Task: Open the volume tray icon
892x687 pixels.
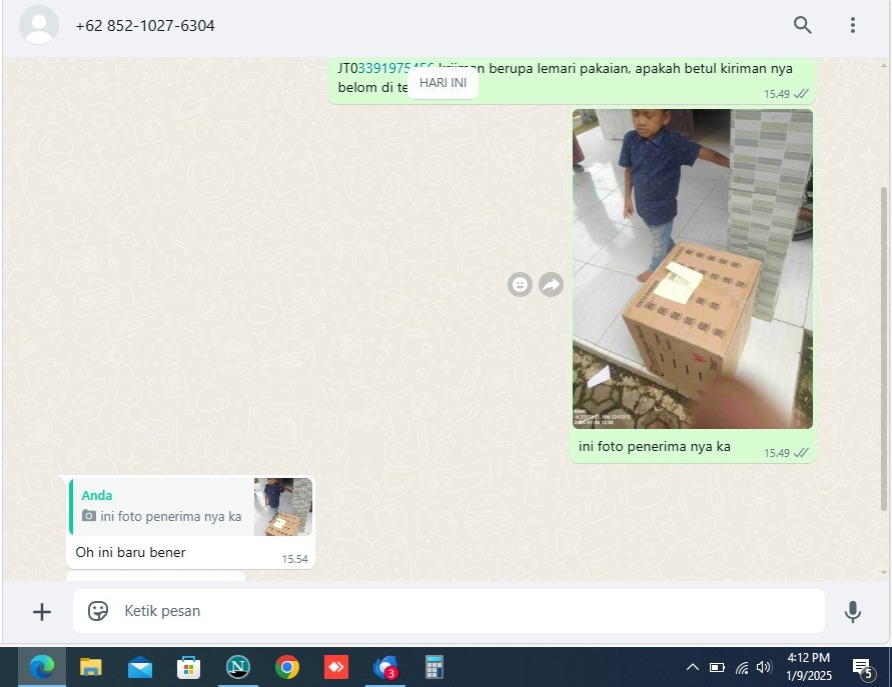Action: point(764,667)
